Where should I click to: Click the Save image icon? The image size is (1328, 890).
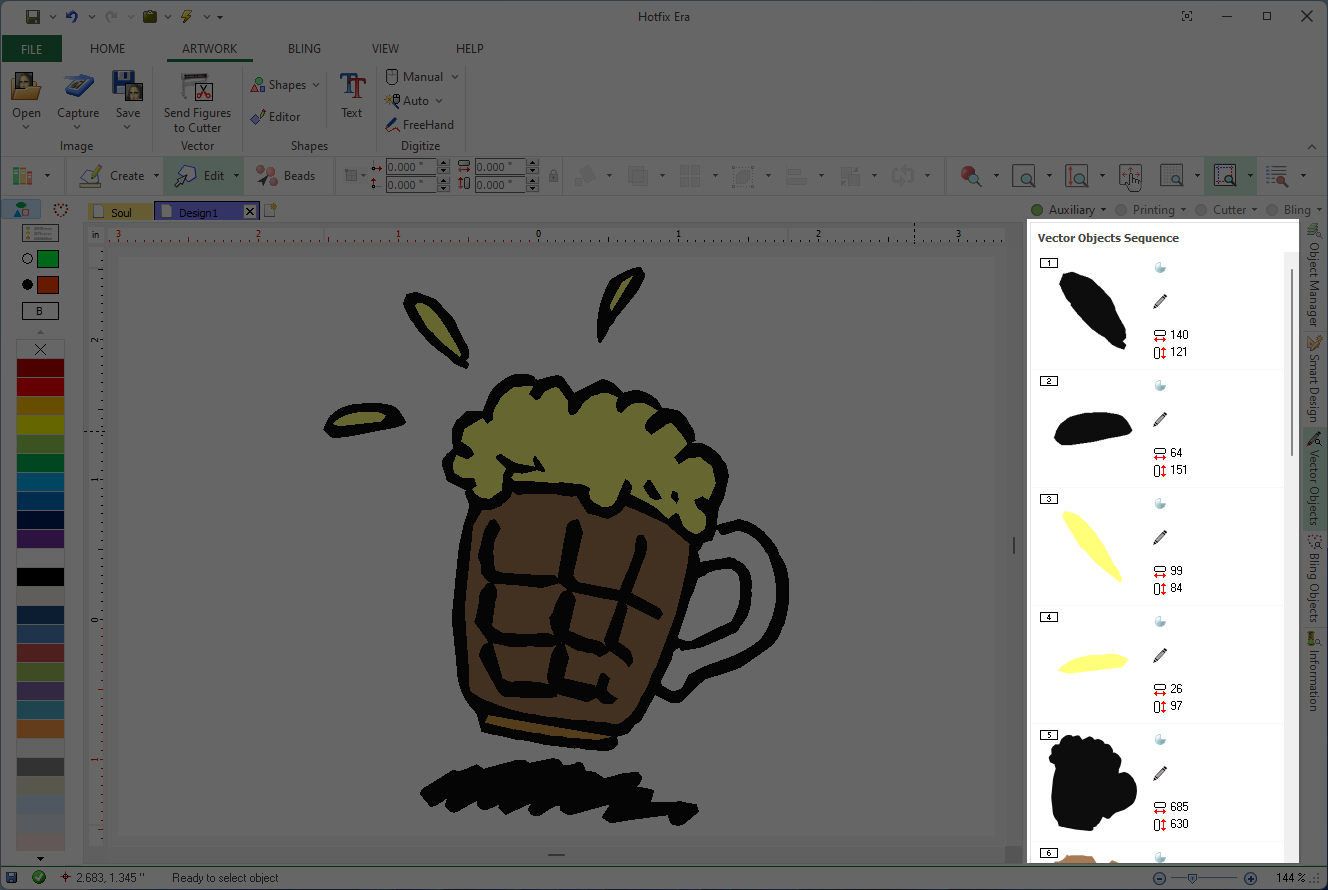coord(127,87)
